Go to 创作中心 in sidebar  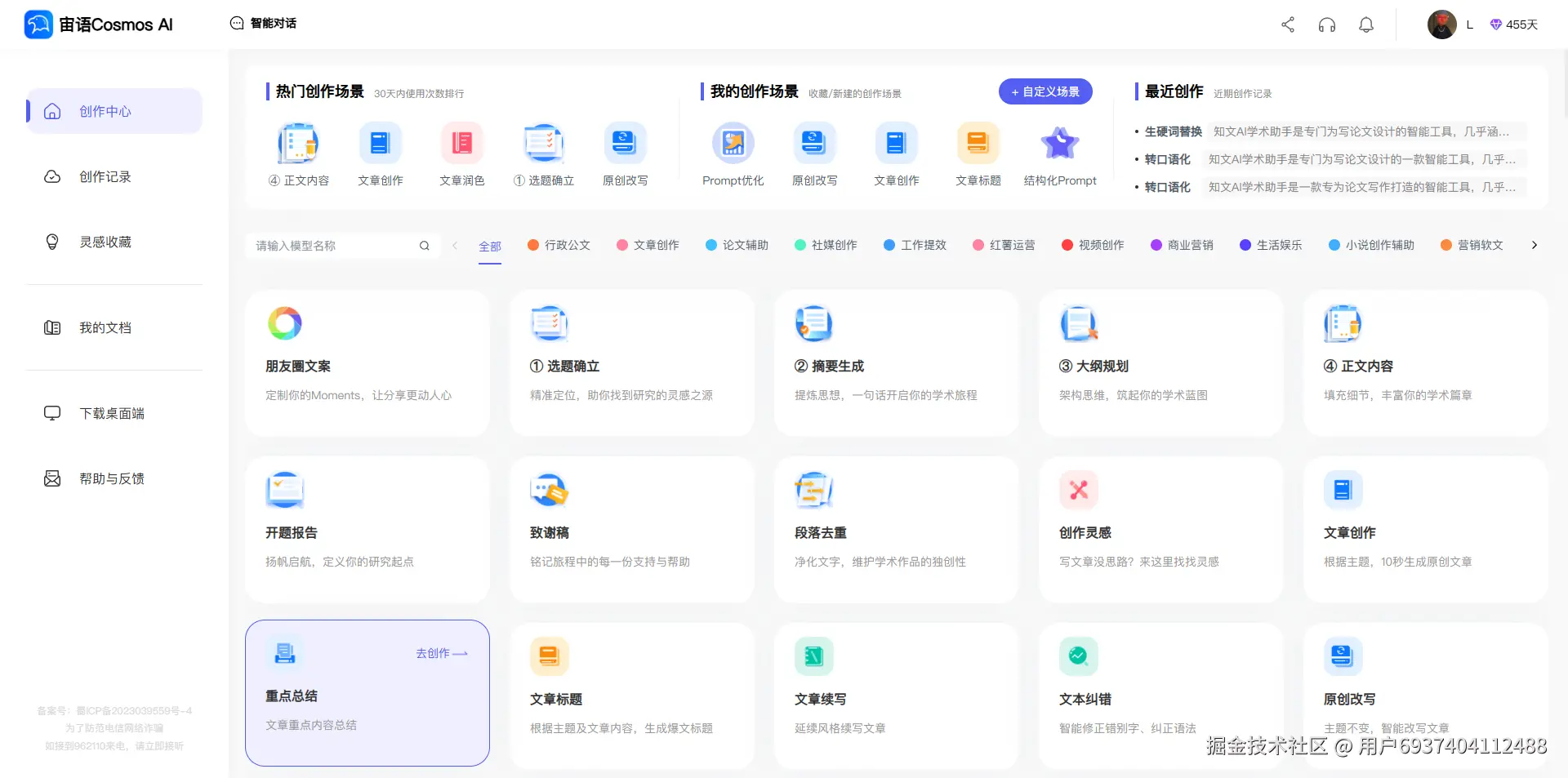point(114,111)
